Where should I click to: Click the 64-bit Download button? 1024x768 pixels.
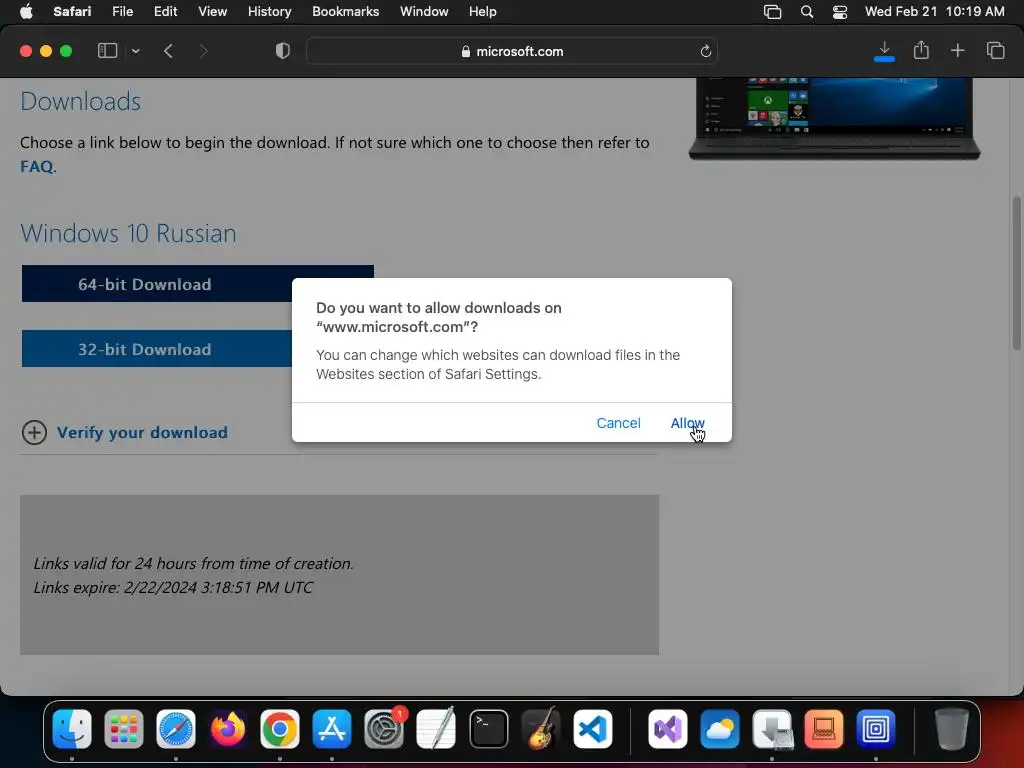pos(197,284)
